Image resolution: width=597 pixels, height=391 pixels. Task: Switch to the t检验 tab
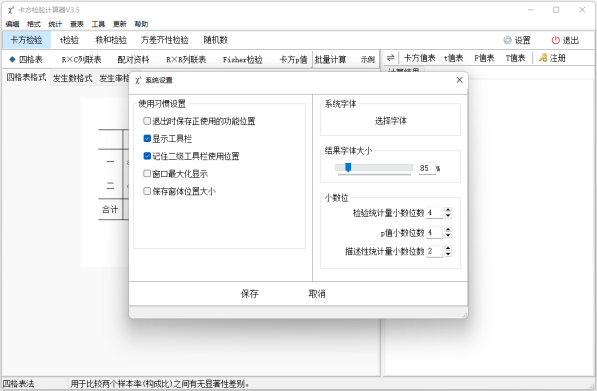[x=69, y=40]
